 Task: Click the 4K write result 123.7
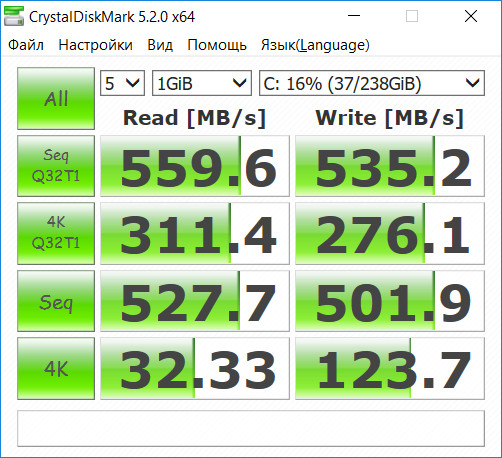390,368
